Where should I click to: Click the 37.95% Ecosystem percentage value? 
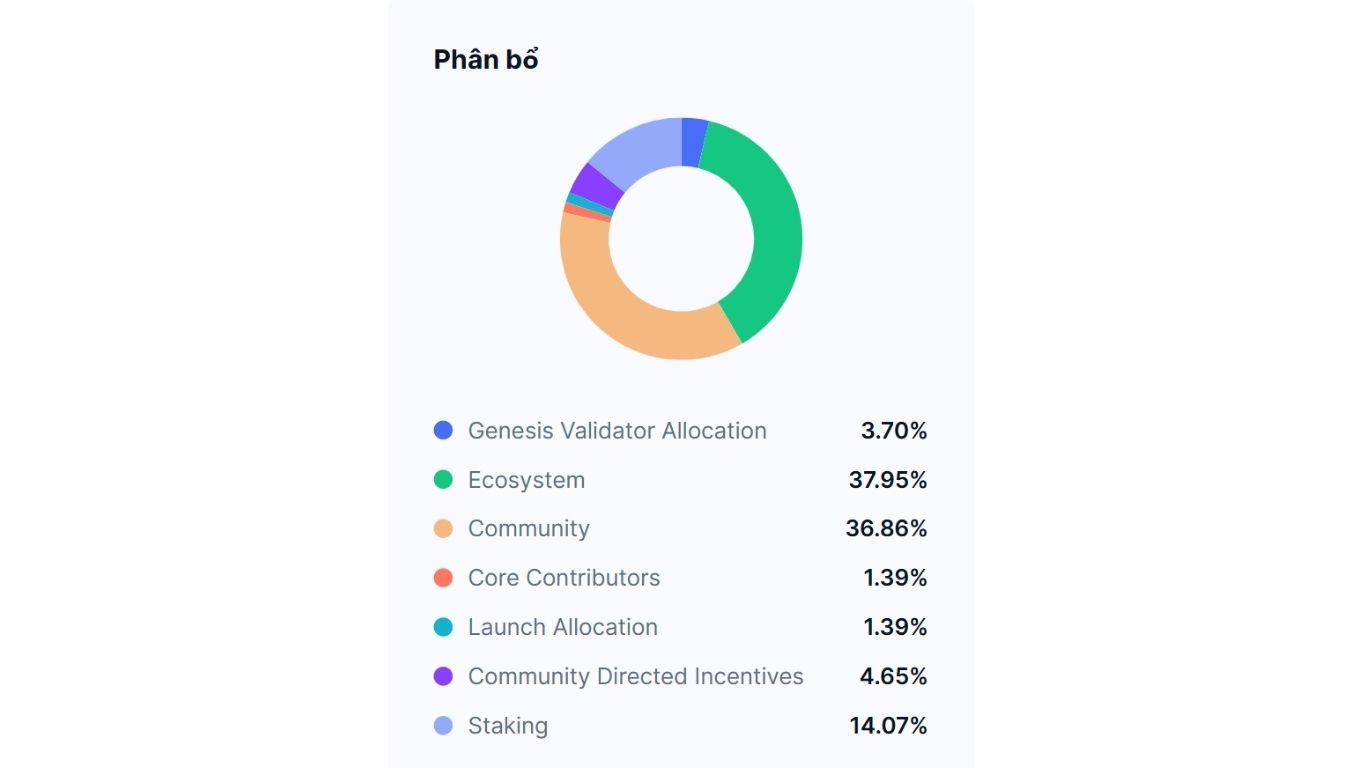888,480
